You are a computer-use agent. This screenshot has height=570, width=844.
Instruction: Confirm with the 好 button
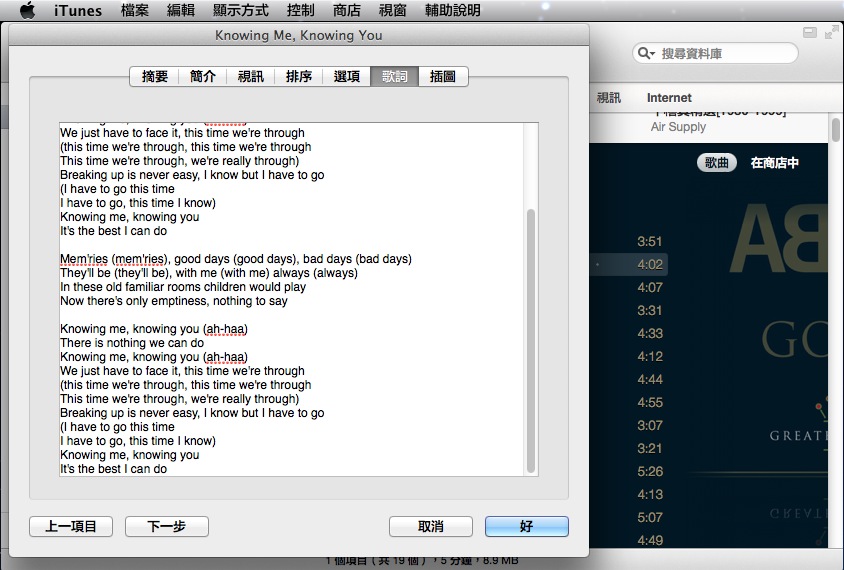[526, 526]
